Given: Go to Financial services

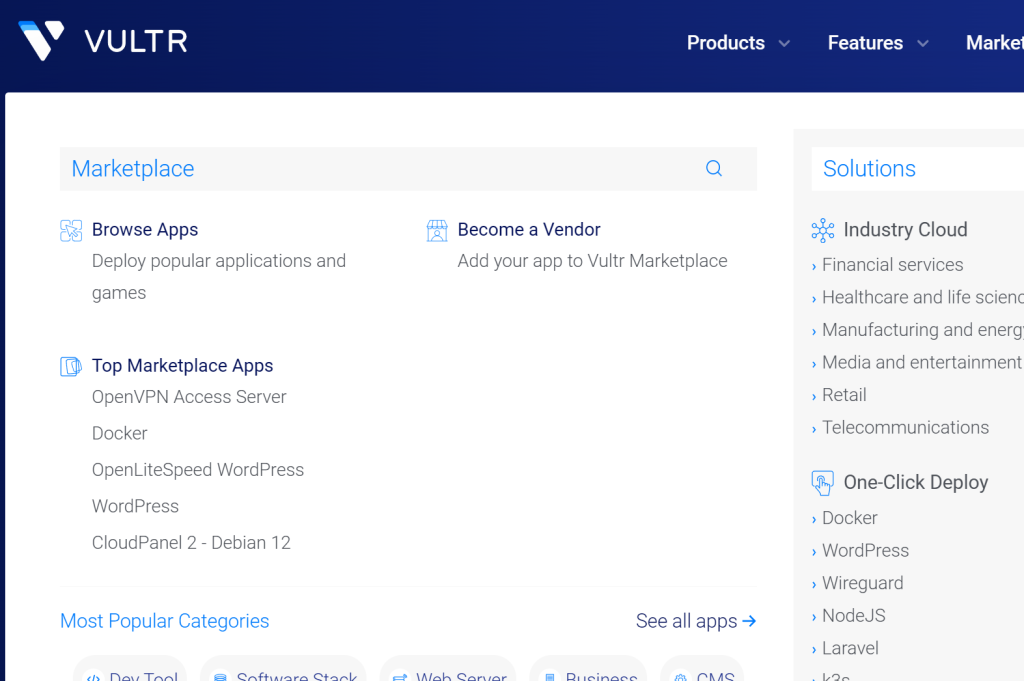Looking at the screenshot, I should [893, 265].
